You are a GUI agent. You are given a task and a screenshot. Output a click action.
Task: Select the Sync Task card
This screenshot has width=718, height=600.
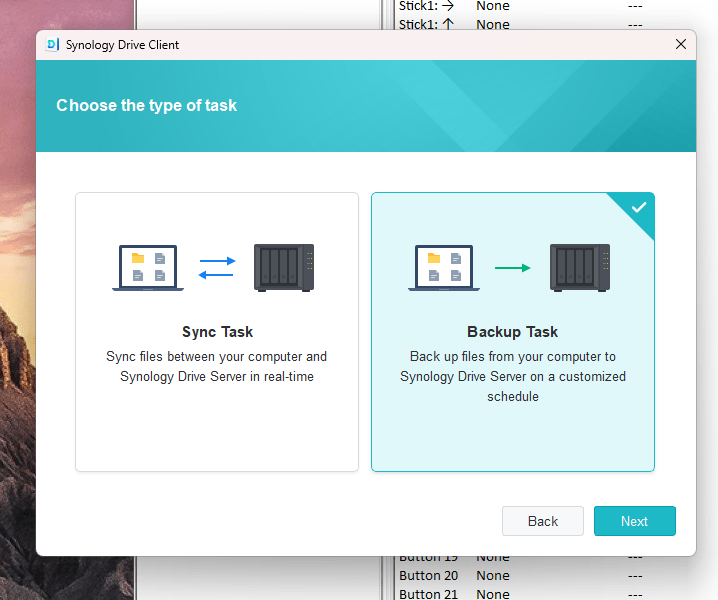click(x=217, y=332)
